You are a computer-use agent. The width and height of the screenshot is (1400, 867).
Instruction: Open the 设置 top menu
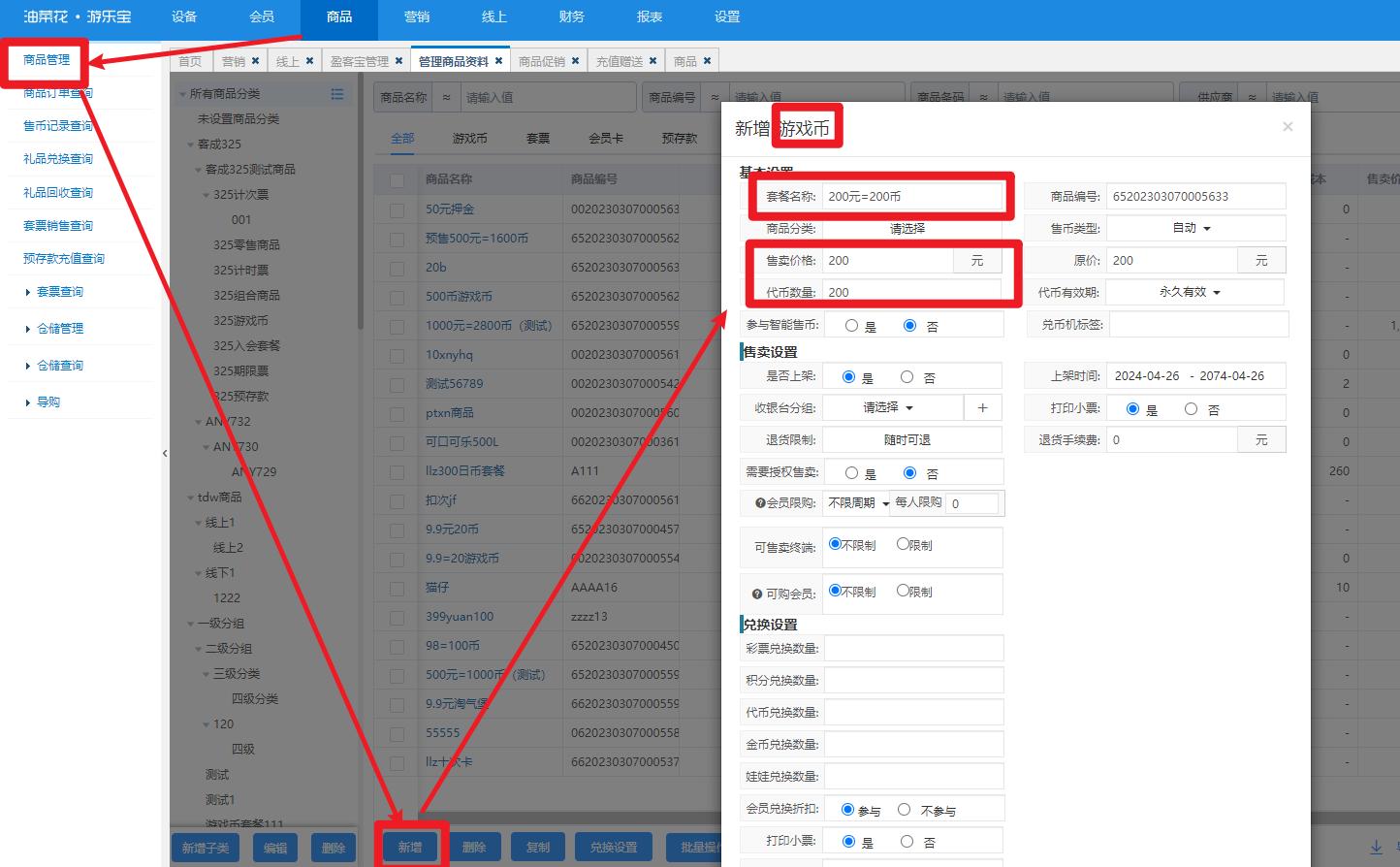point(727,16)
